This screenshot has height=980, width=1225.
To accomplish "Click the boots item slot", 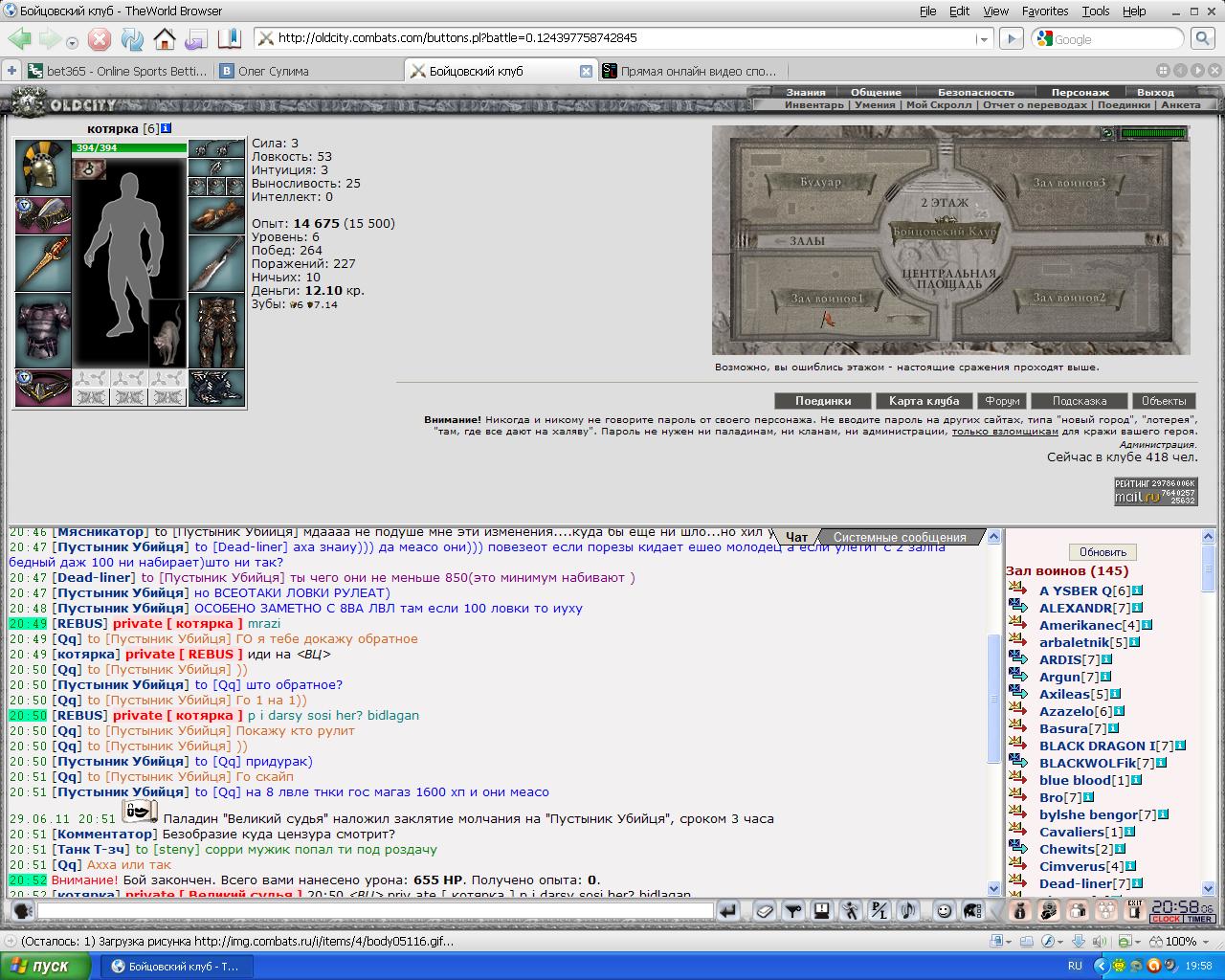I will [216, 388].
